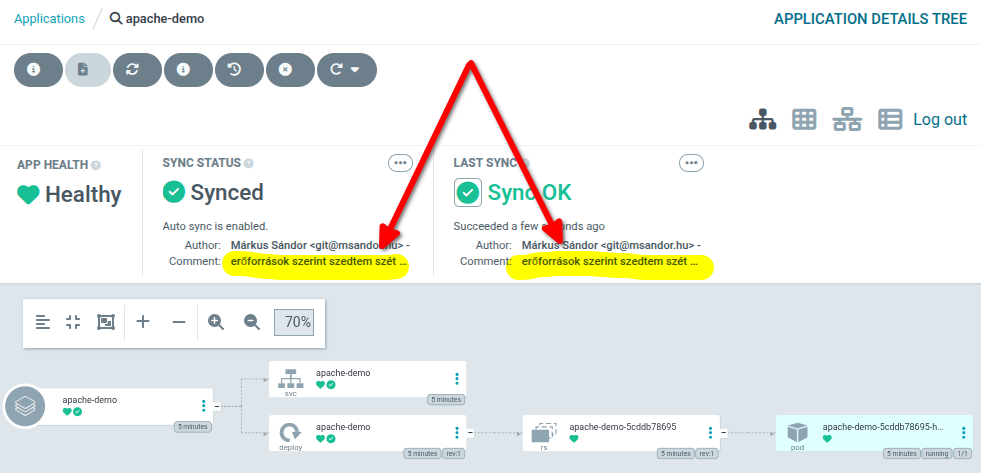Select the apache-demo replica set node
Image resolution: width=981 pixels, height=473 pixels.
coord(621,433)
